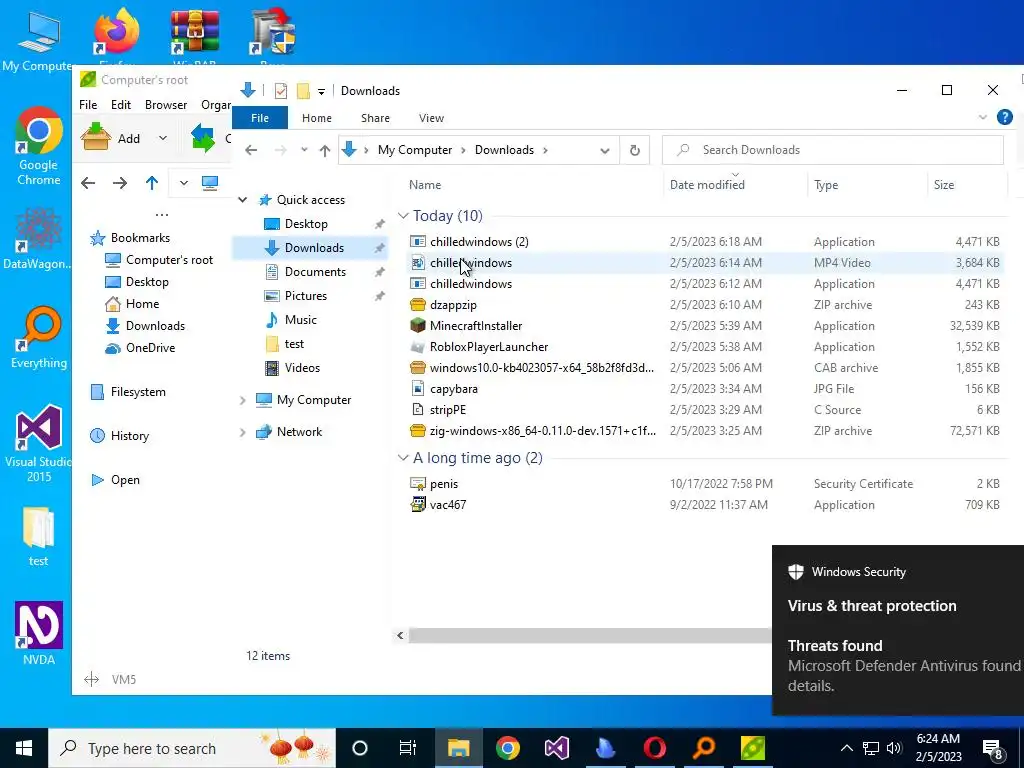Click Explorer up-one-level arrow
Screen dimensions: 1024x768
click(325, 150)
